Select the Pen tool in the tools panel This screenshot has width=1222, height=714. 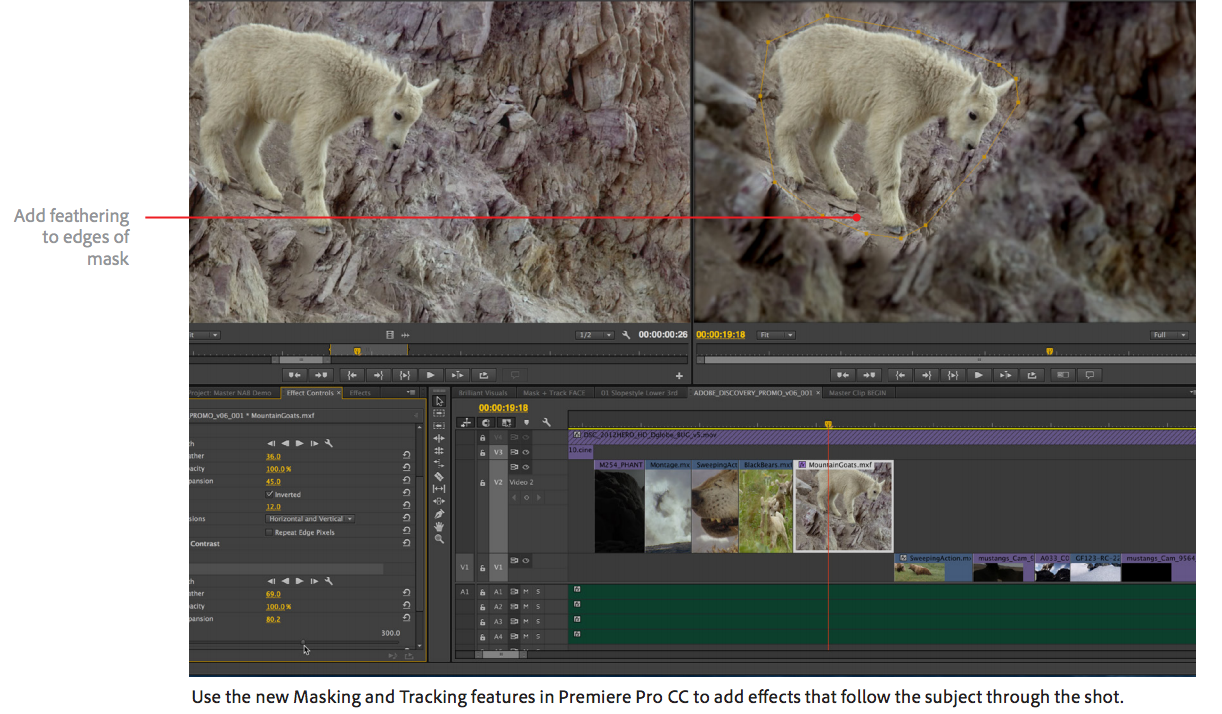pyautogui.click(x=439, y=514)
